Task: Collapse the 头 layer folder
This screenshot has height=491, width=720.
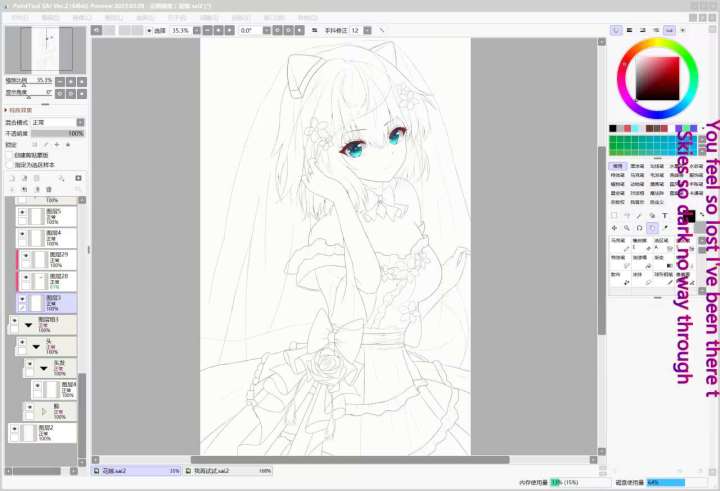Action: (36, 346)
